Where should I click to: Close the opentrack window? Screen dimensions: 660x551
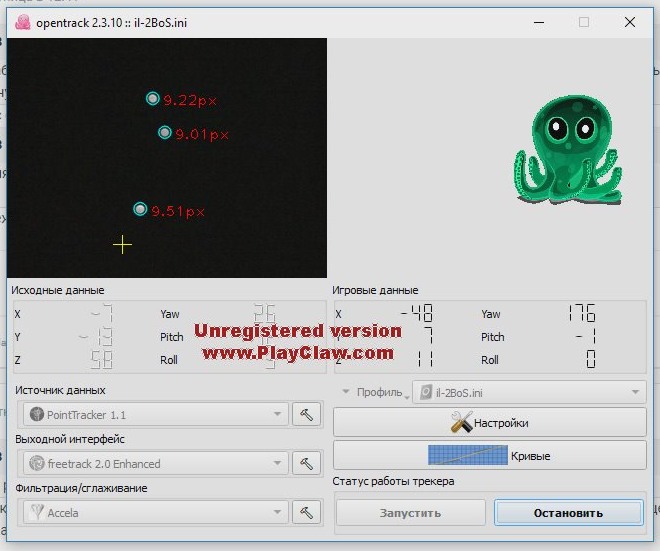[630, 22]
